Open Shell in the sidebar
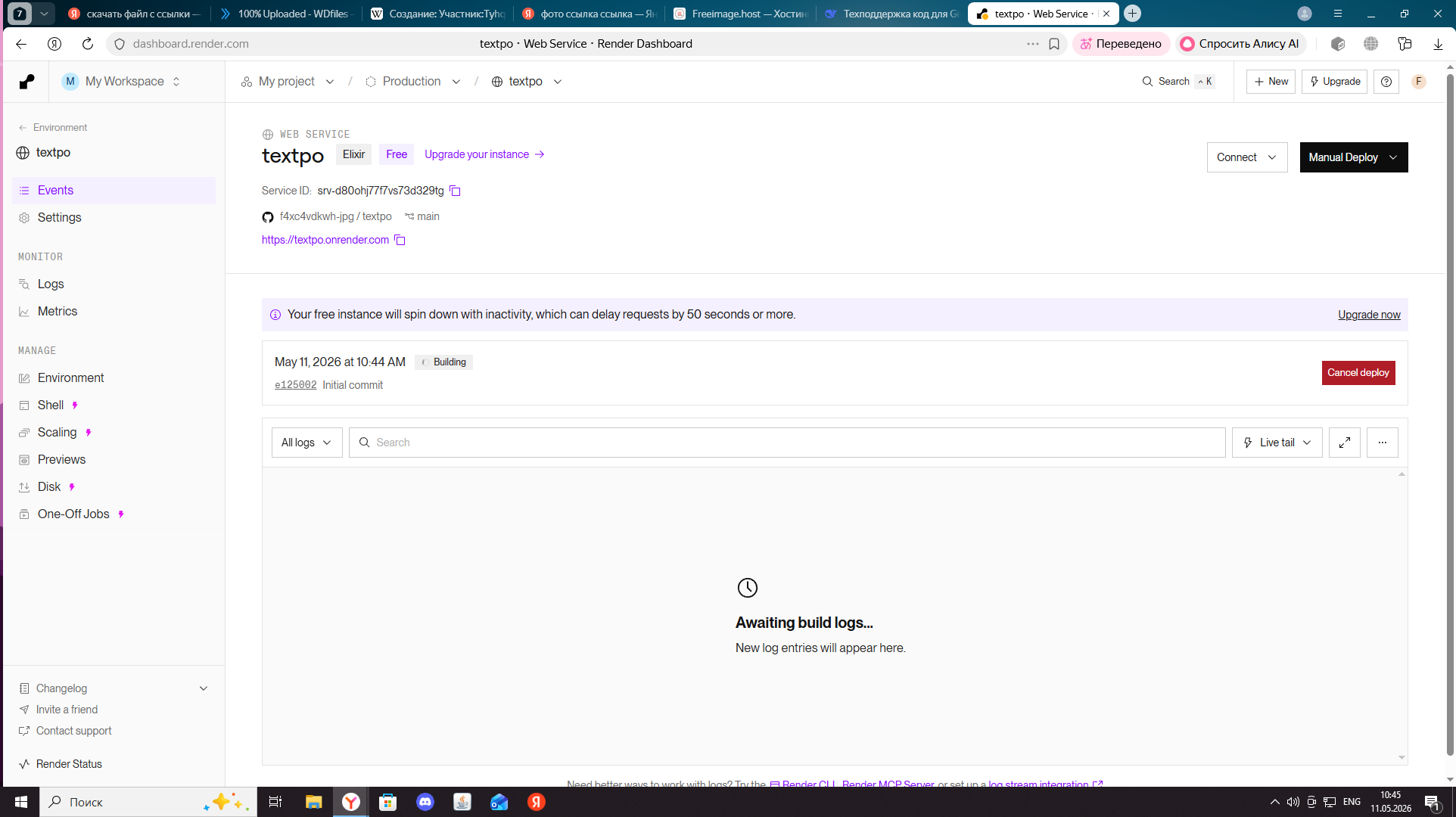Viewport: 1456px width, 817px height. [x=114, y=405]
